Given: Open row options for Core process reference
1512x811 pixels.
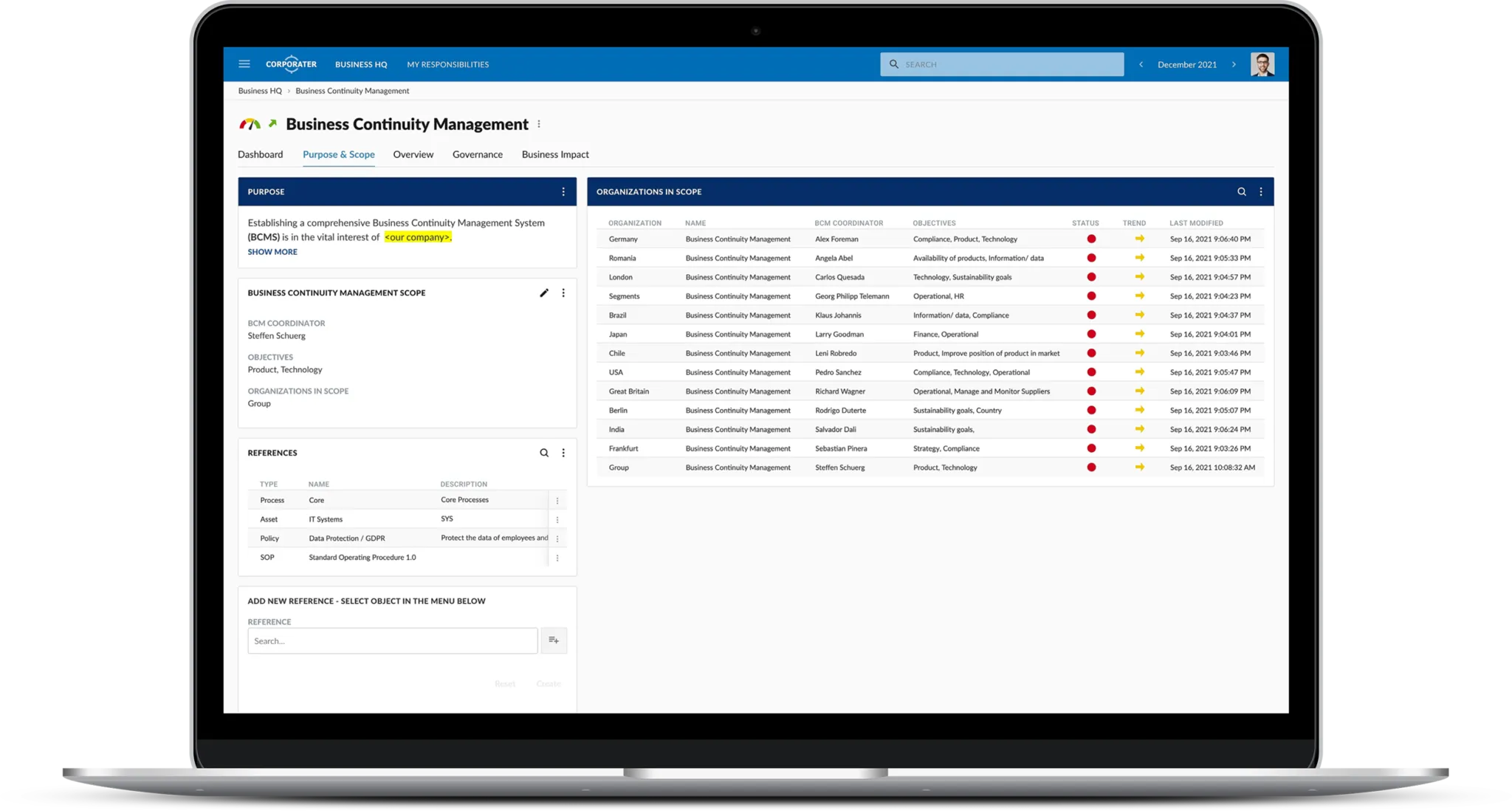Looking at the screenshot, I should [557, 501].
